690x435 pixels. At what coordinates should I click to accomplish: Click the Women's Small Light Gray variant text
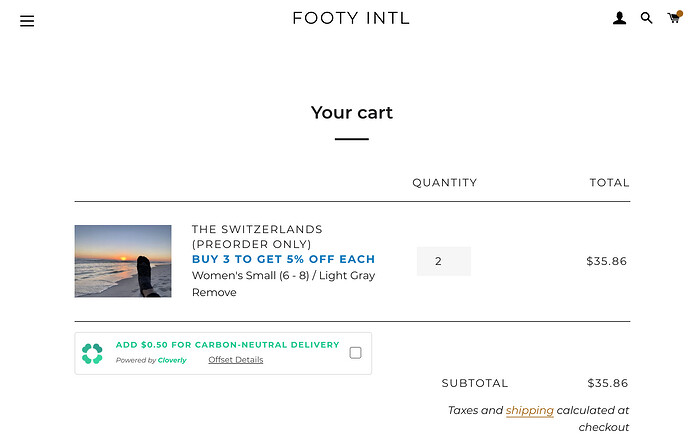(x=283, y=275)
